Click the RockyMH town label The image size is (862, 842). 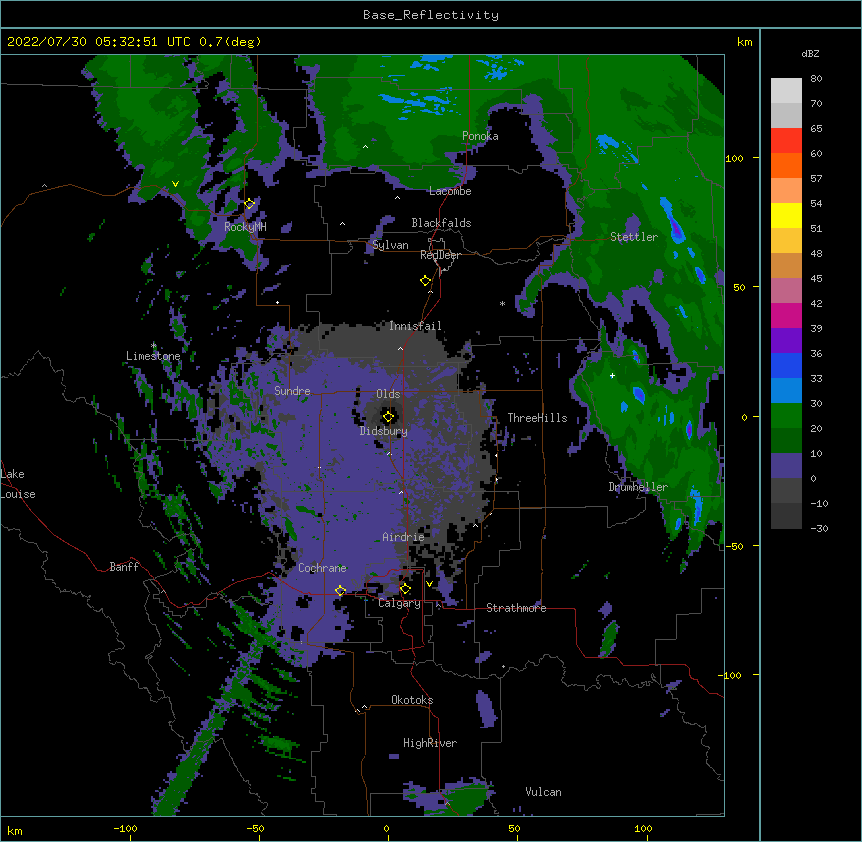245,227
